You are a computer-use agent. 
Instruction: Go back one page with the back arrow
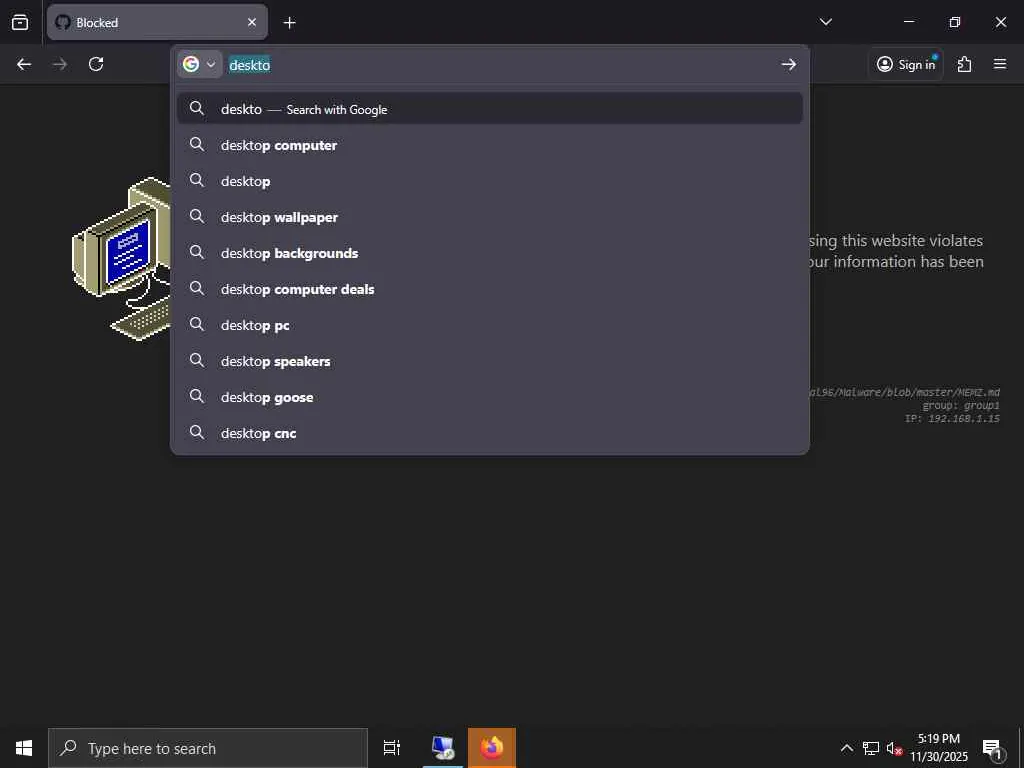coord(24,64)
